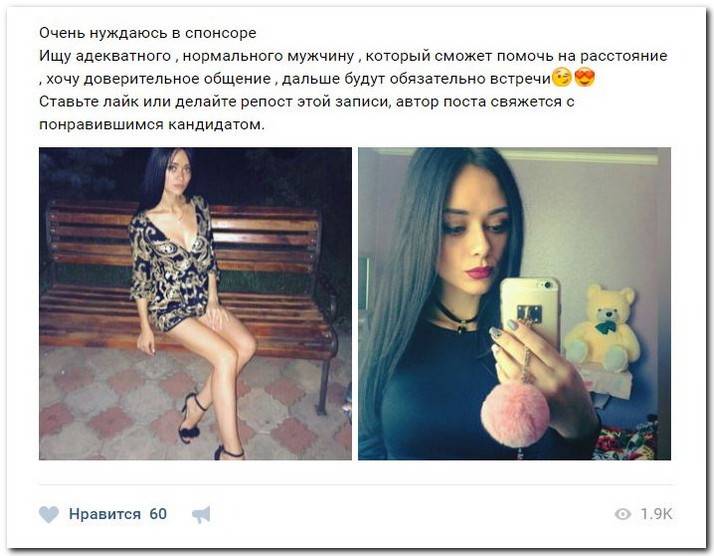Click the heart like icon
Image resolution: width=714 pixels, height=556 pixels.
coord(49,515)
